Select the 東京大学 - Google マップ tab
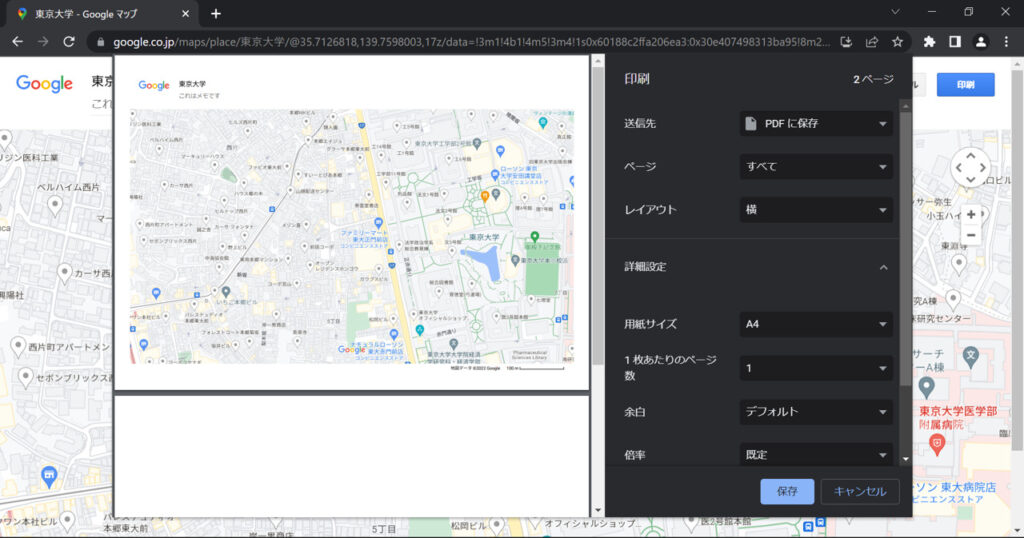The height and width of the screenshot is (538, 1024). coord(101,13)
